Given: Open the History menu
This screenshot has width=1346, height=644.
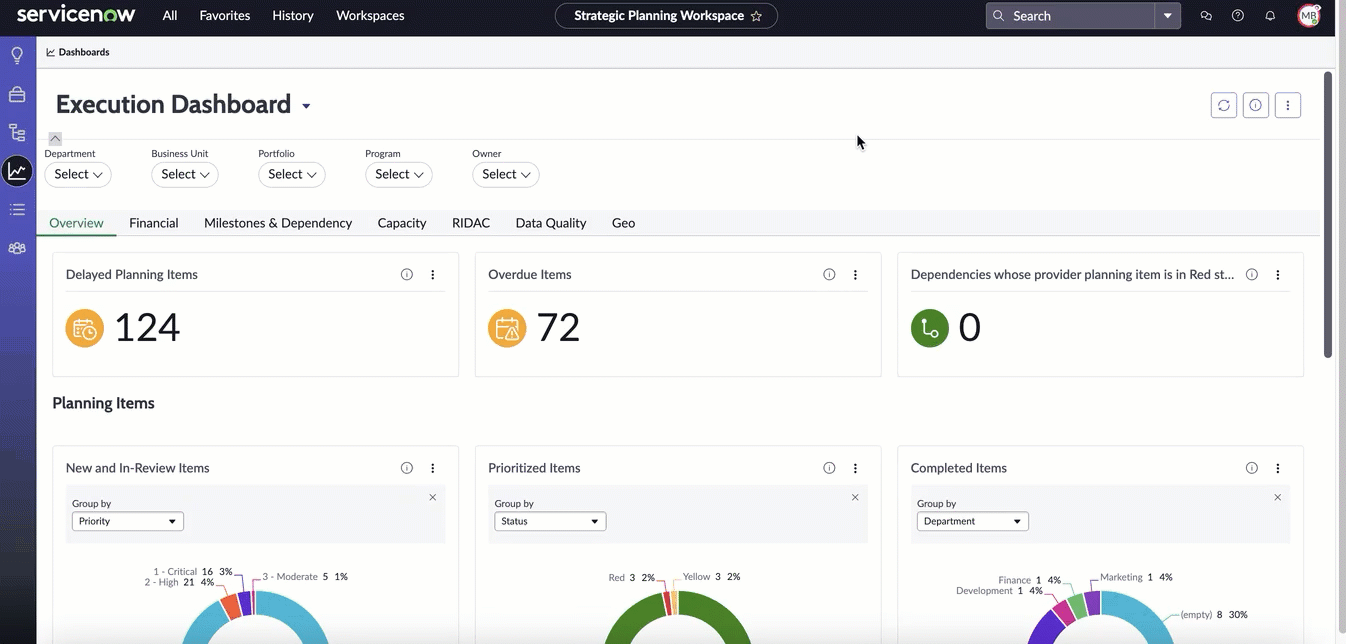Looking at the screenshot, I should pos(293,16).
